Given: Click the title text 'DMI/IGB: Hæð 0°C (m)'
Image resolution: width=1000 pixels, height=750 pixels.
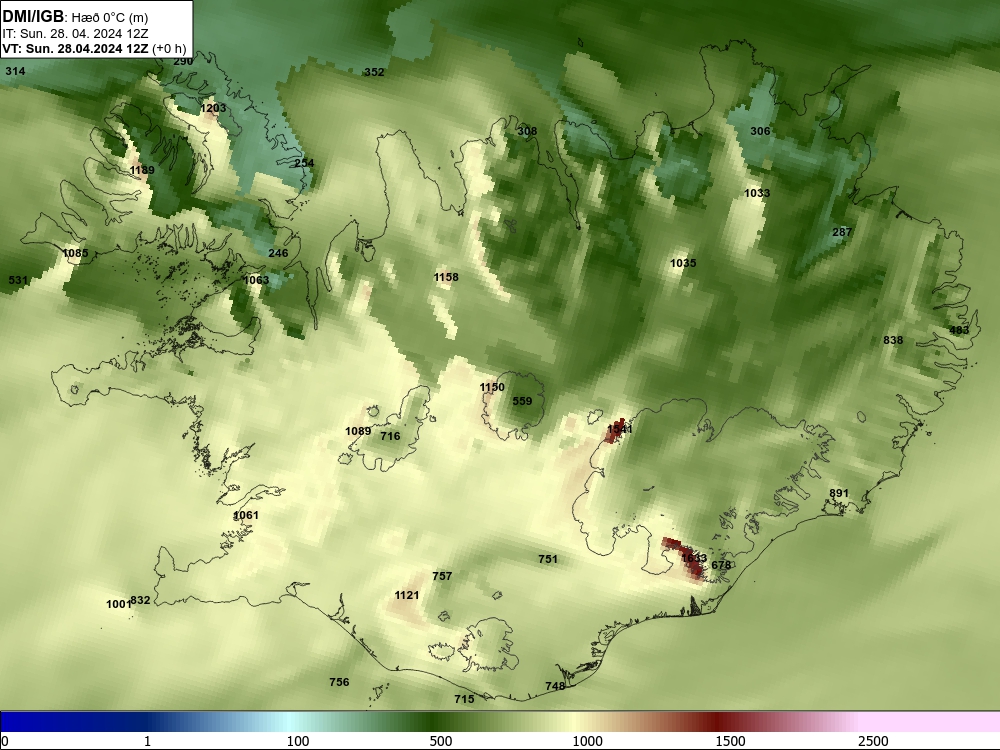Looking at the screenshot, I should click(75, 17).
